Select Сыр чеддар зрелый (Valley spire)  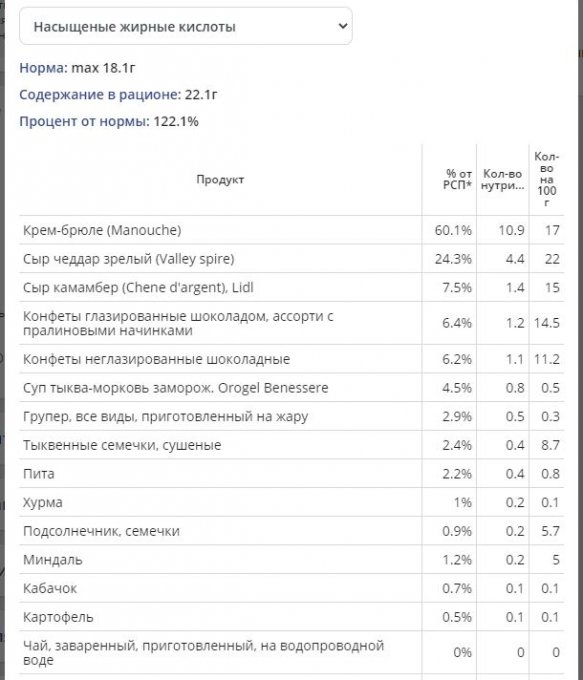pyautogui.click(x=292, y=258)
